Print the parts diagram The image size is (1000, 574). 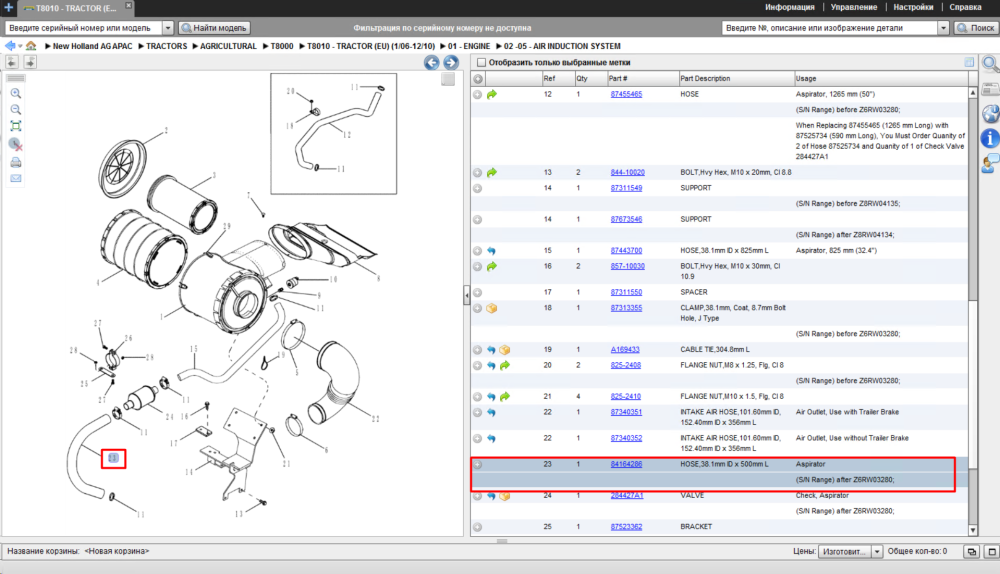16,162
